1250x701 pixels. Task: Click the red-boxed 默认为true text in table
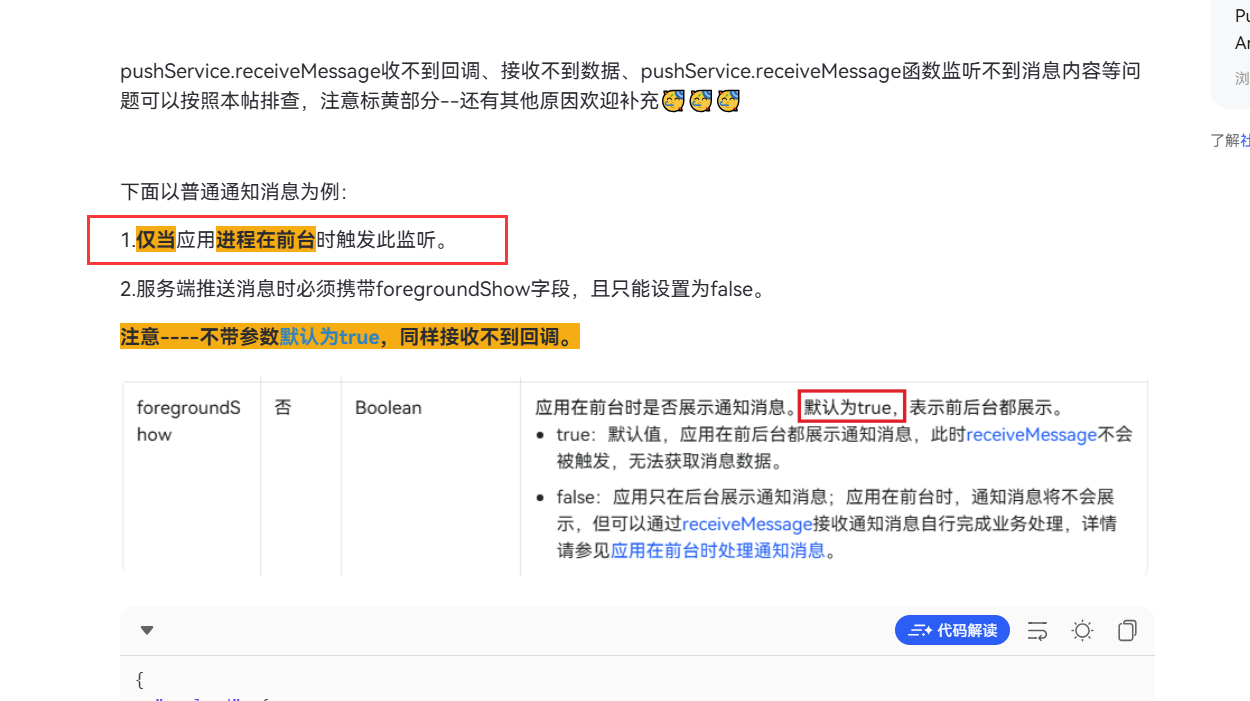(851, 407)
